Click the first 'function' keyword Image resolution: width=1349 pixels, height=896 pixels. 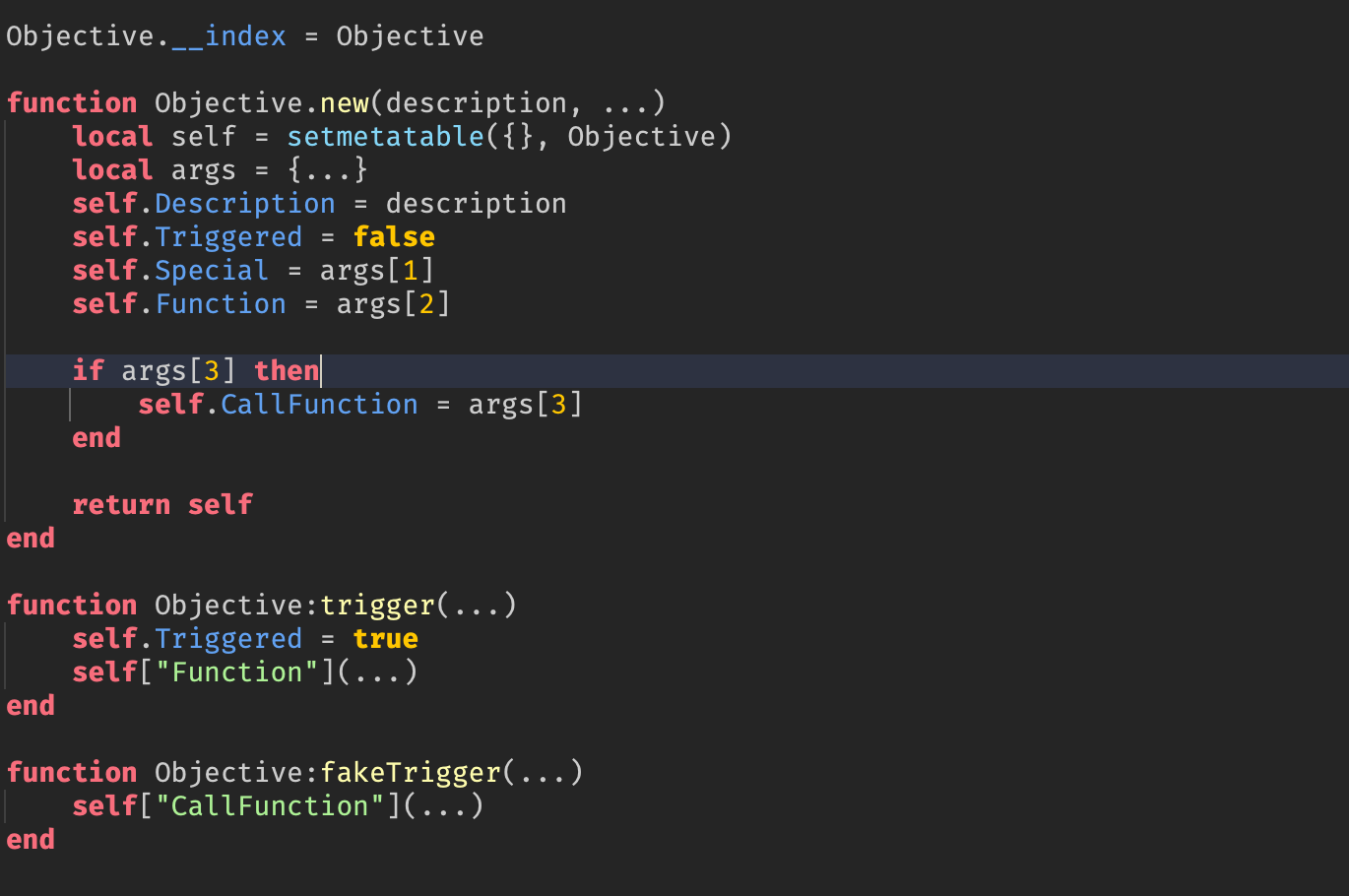click(x=72, y=102)
